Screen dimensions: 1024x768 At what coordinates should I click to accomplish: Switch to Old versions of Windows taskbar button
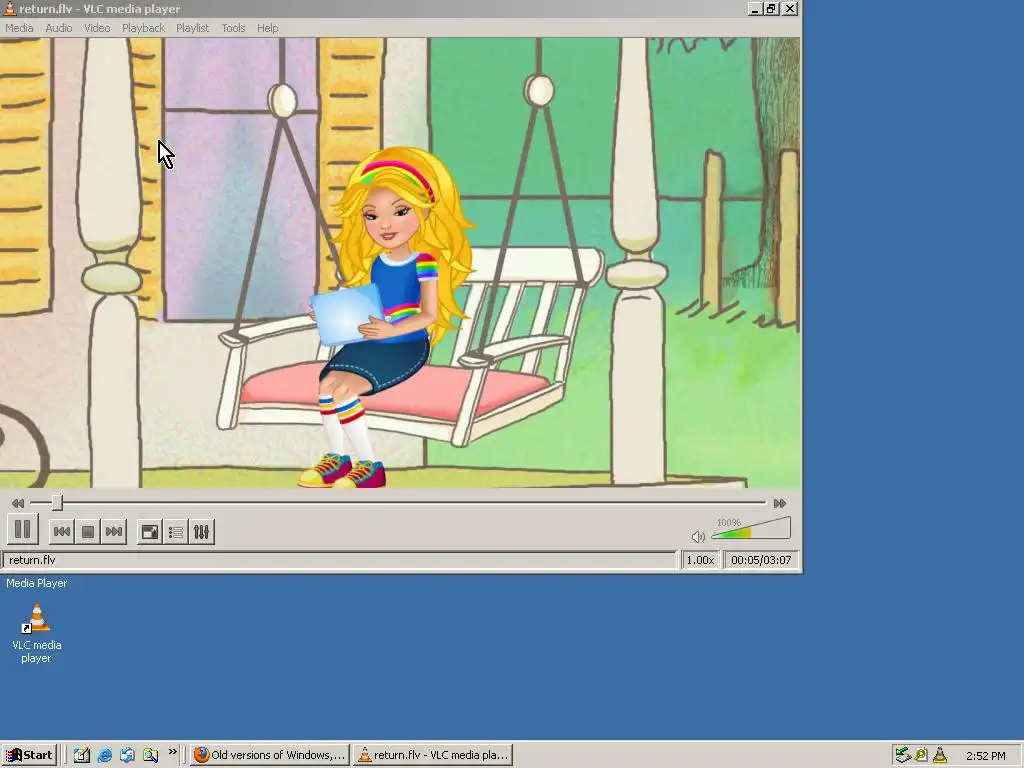270,755
